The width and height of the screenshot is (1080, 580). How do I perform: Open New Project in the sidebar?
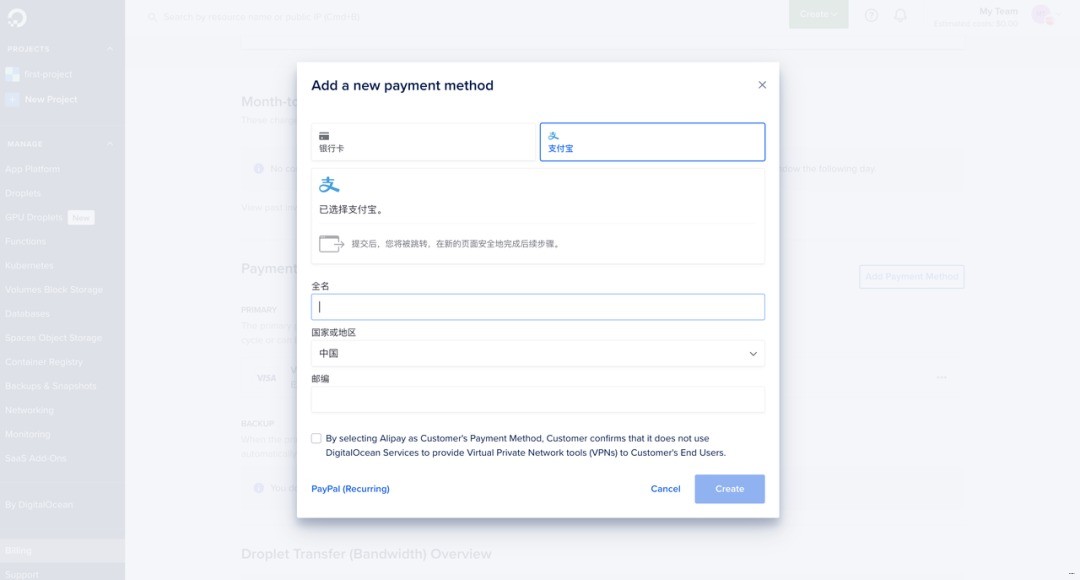50,100
